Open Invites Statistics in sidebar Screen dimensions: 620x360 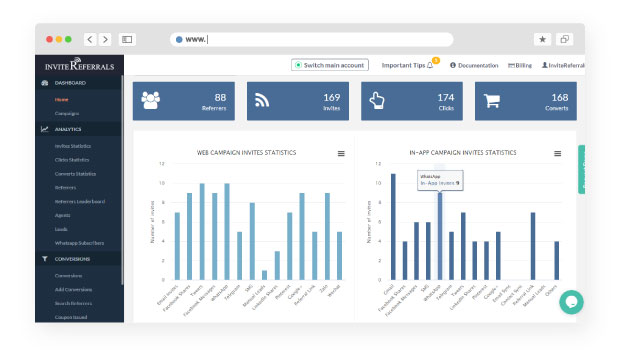coord(73,146)
